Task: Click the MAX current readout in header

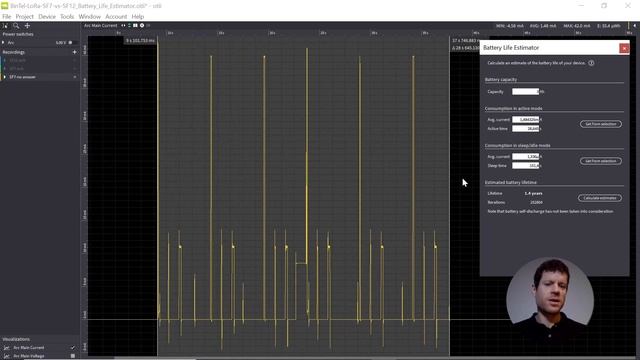Action: [x=577, y=26]
